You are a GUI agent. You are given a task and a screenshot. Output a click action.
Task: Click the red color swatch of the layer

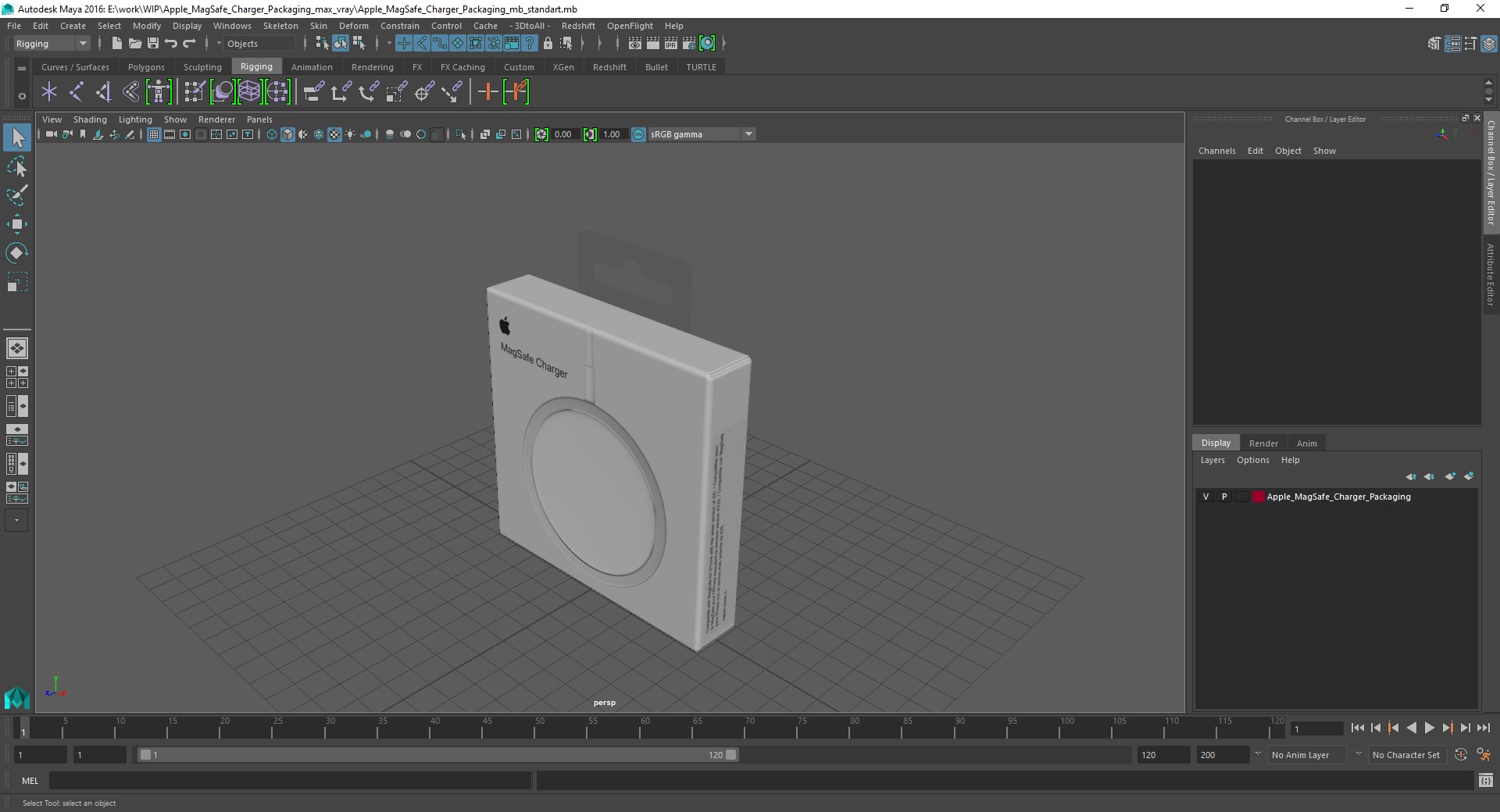pyautogui.click(x=1258, y=497)
